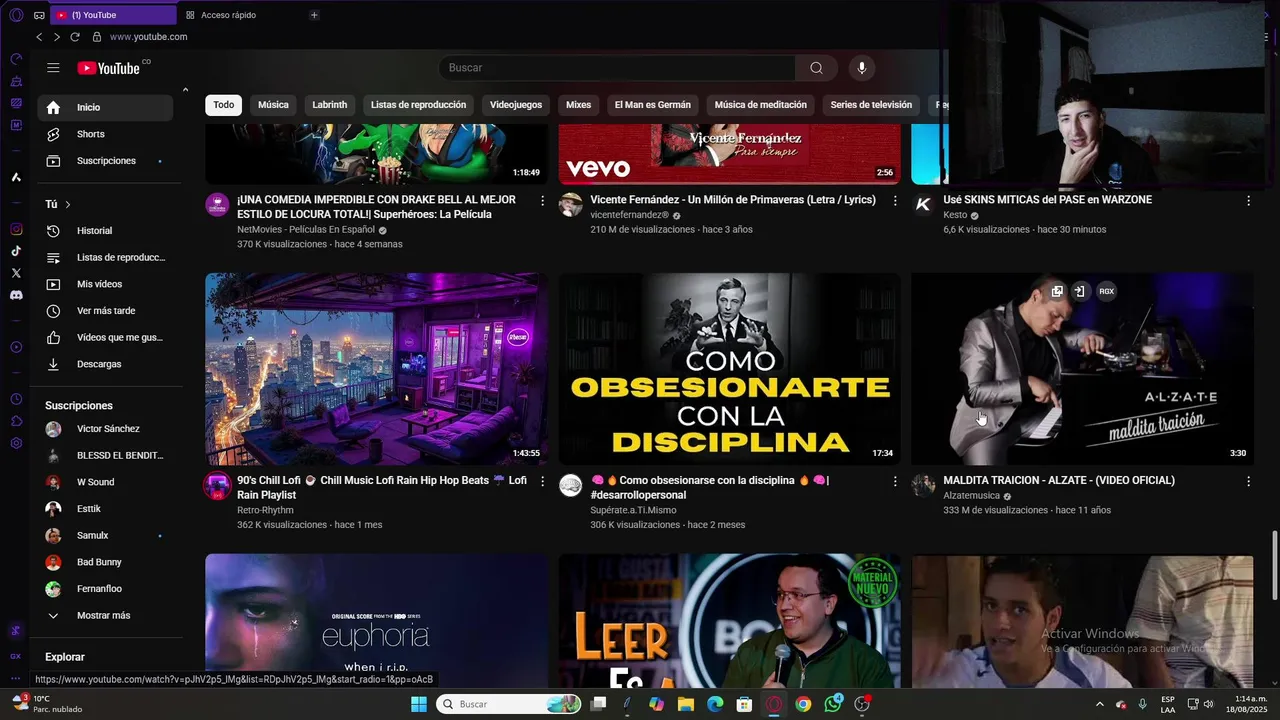The height and width of the screenshot is (720, 1280).
Task: Select the Música de meditación chip
Action: click(760, 105)
